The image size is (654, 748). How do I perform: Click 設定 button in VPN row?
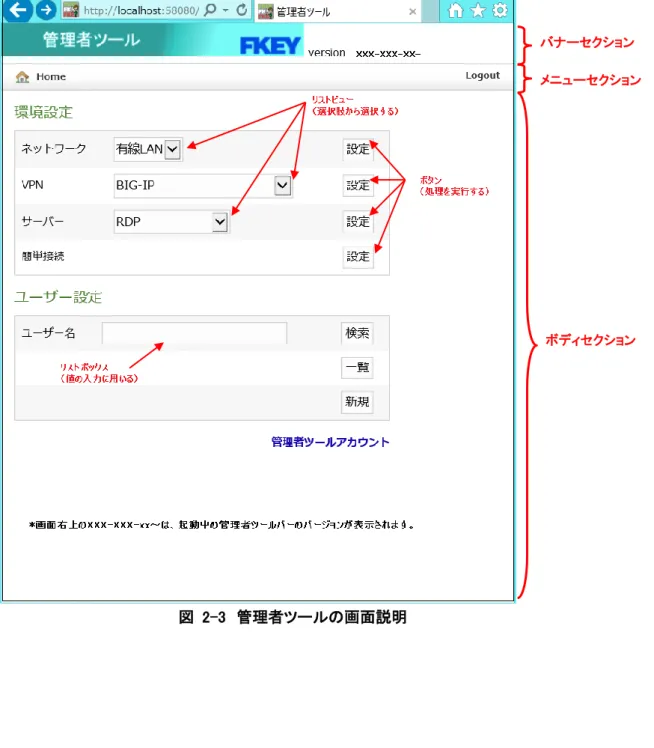pos(358,186)
